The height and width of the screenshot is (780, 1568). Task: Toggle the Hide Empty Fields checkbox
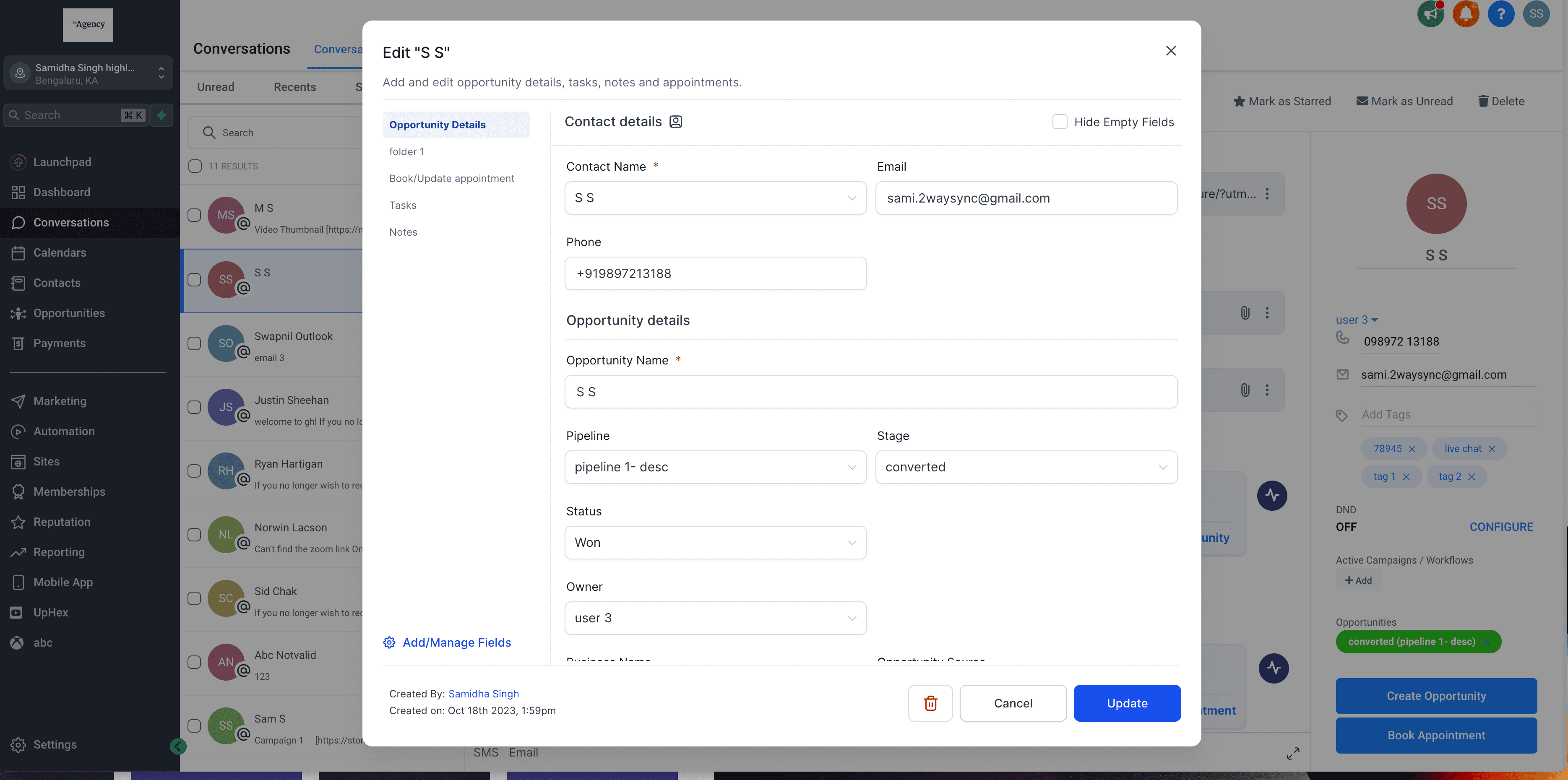1060,122
